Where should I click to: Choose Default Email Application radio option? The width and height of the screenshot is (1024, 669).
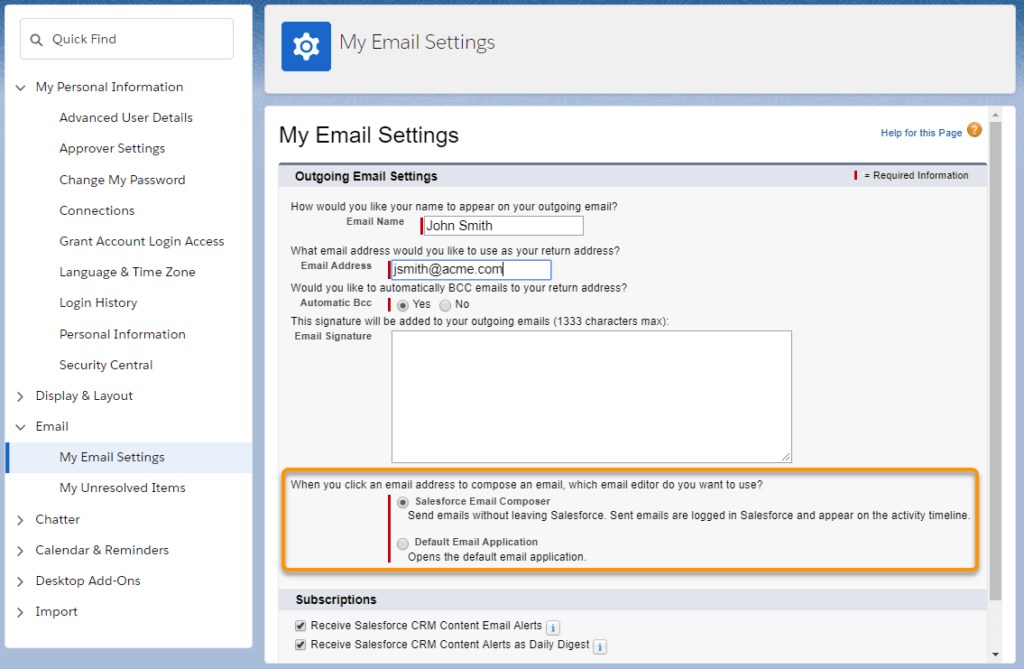[x=403, y=543]
